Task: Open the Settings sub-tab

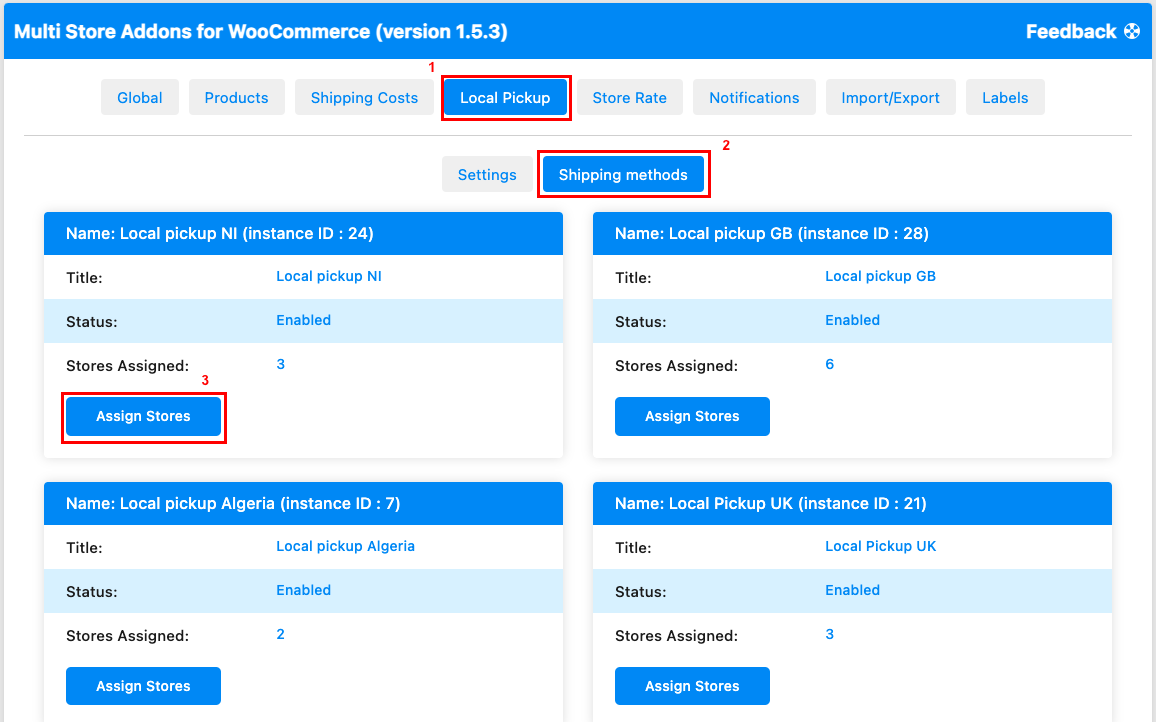Action: 487,175
